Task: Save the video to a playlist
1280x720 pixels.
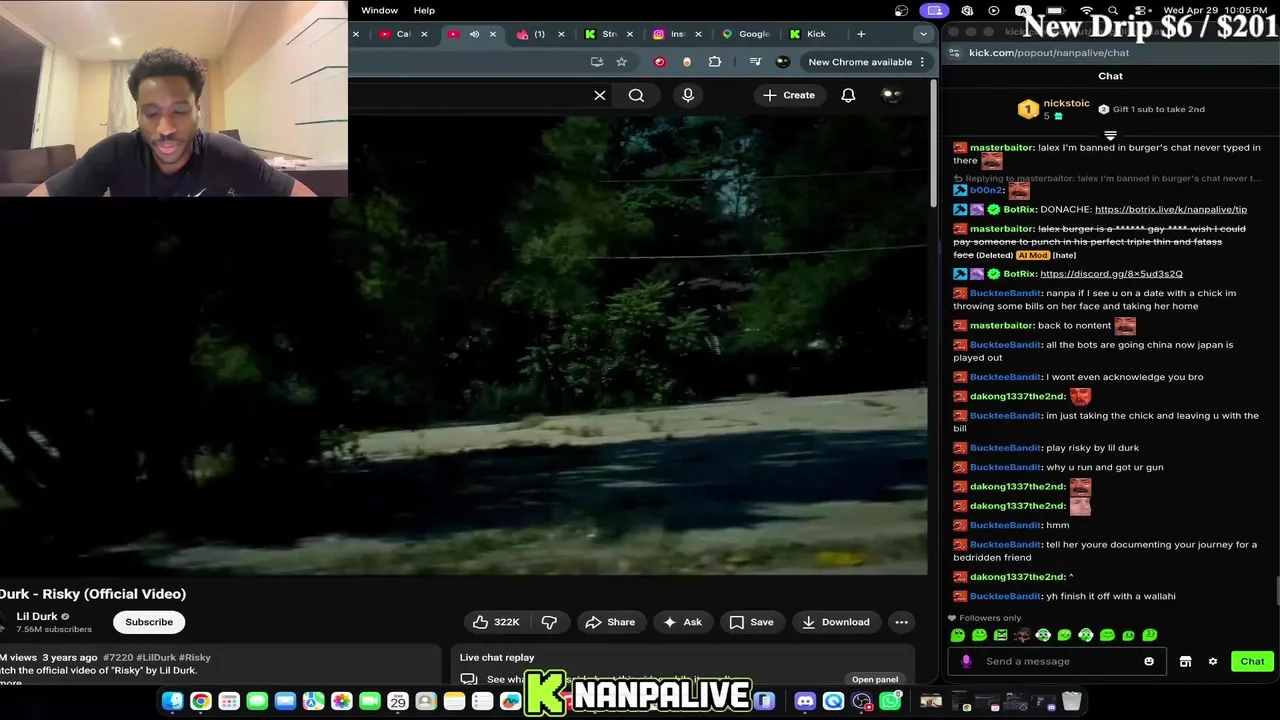Action: [x=751, y=622]
